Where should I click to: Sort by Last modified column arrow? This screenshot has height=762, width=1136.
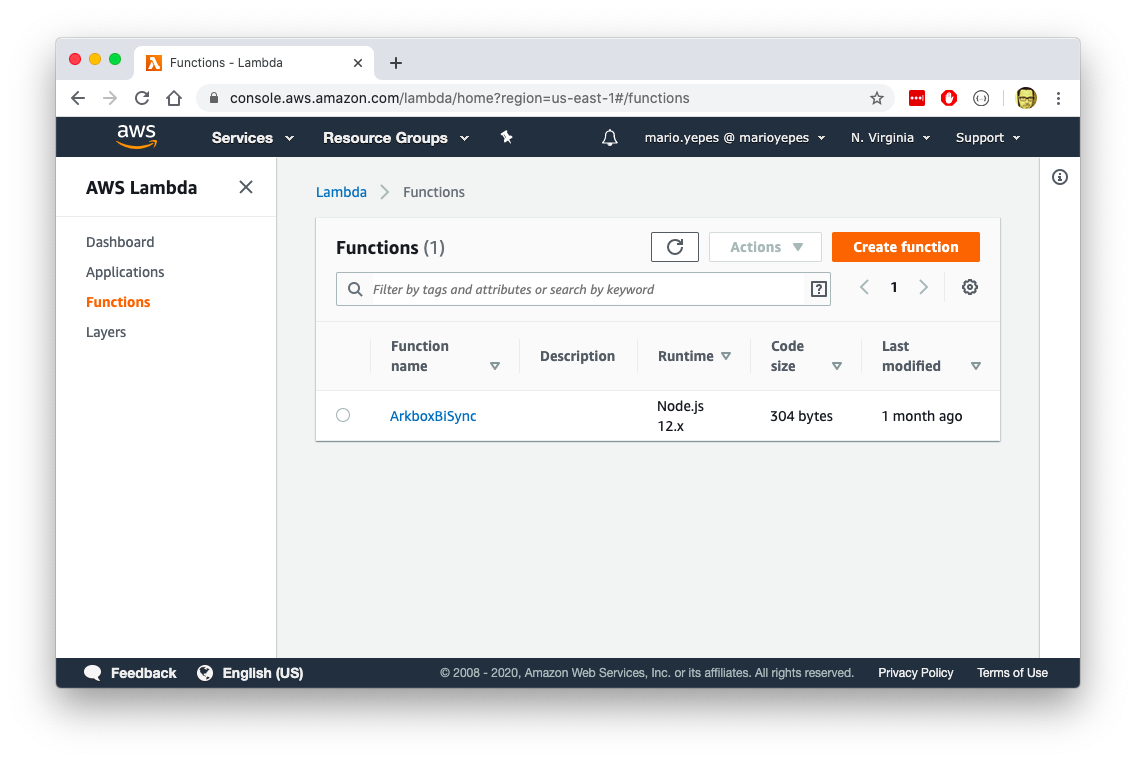[x=976, y=366]
